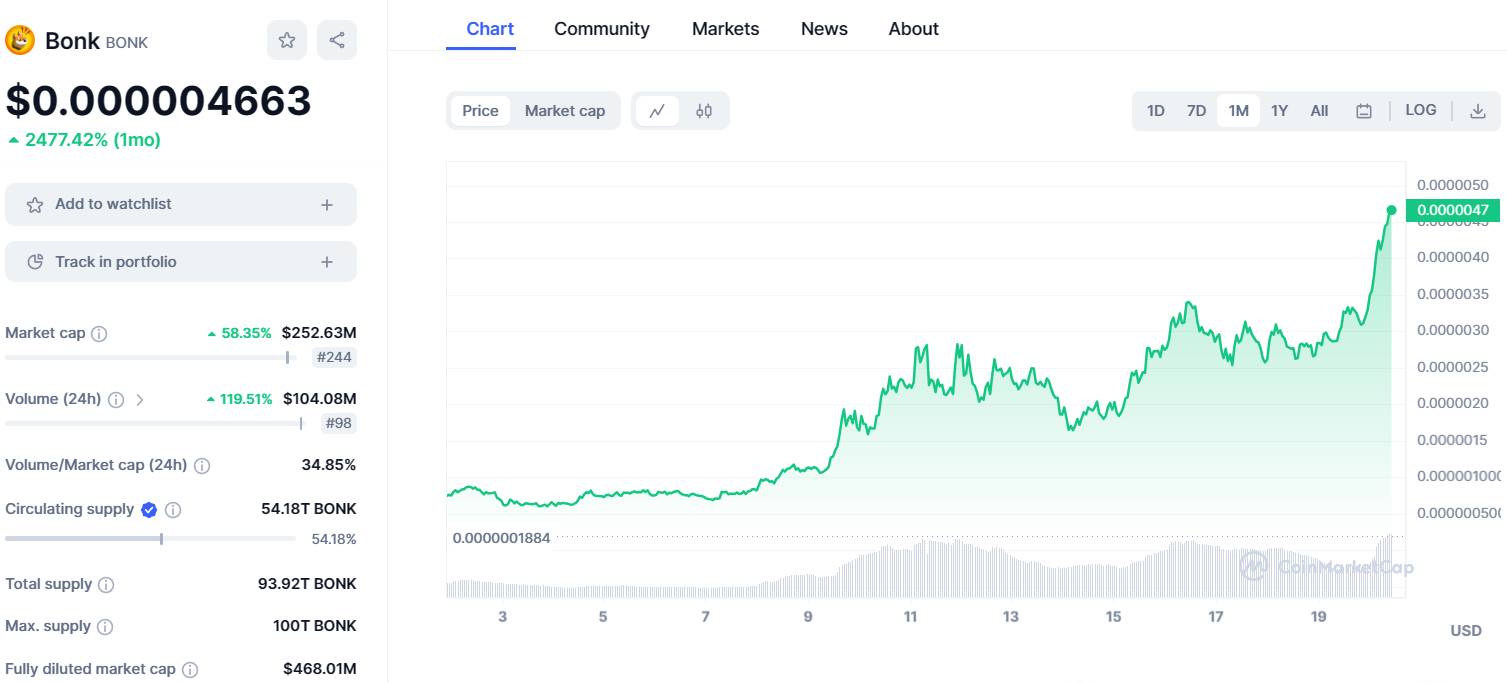Go to the About tab
Viewport: 1507px width, 683px height.
[914, 29]
